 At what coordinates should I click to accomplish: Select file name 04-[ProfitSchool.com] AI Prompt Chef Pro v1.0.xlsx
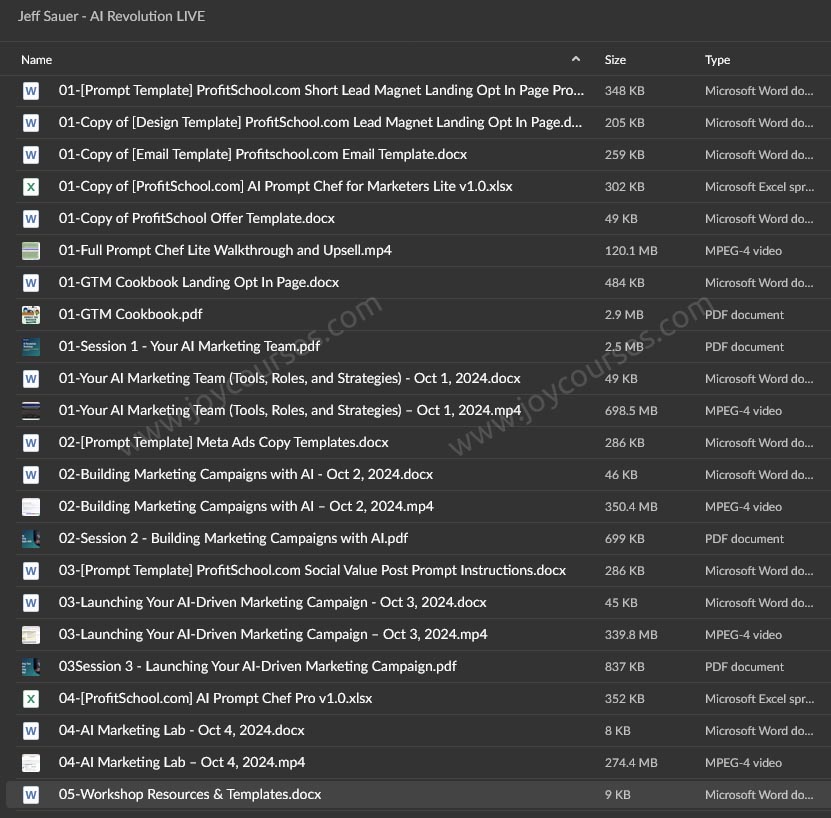pos(215,698)
